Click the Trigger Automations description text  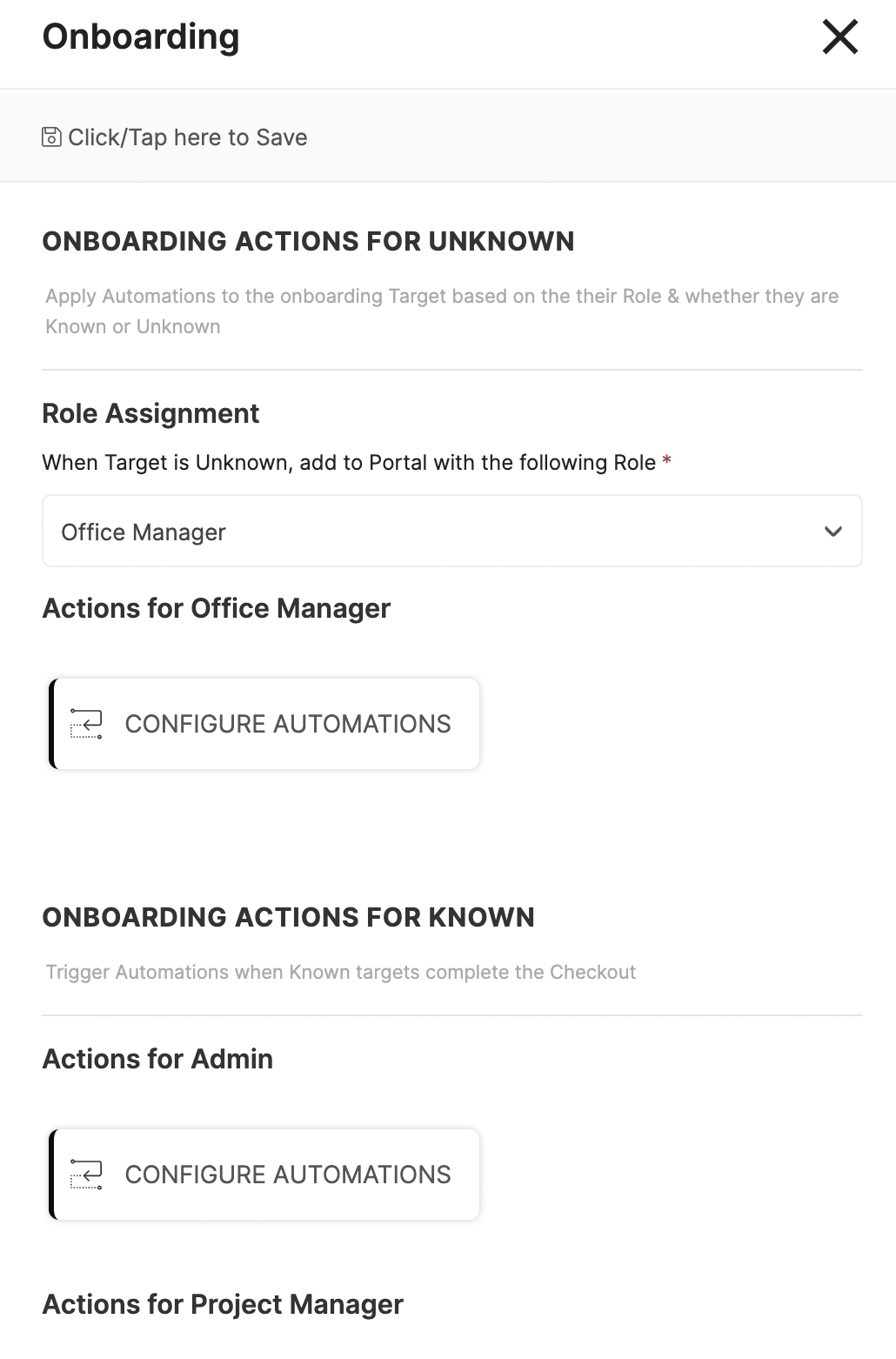point(341,972)
